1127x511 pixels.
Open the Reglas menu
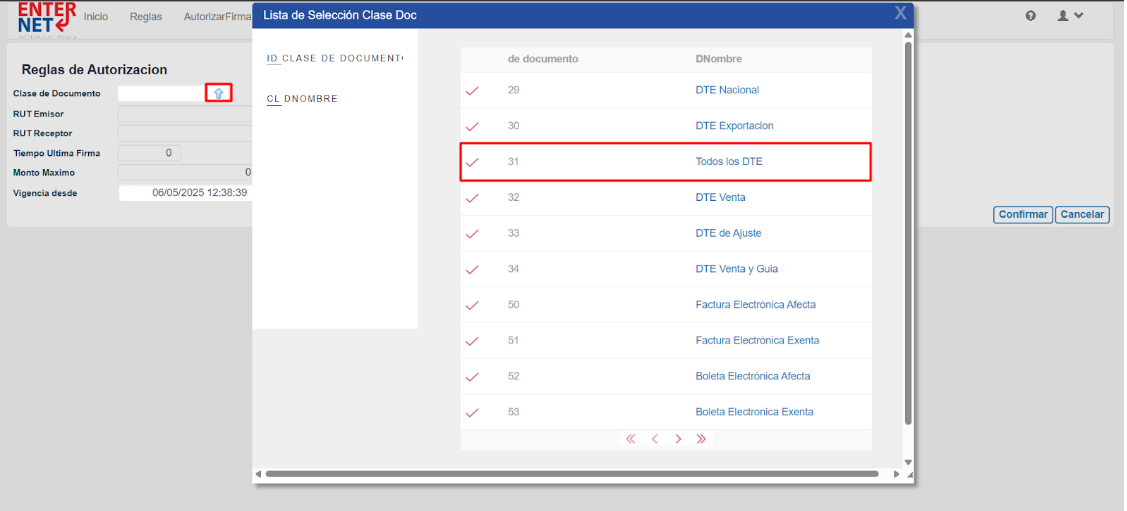click(x=146, y=17)
